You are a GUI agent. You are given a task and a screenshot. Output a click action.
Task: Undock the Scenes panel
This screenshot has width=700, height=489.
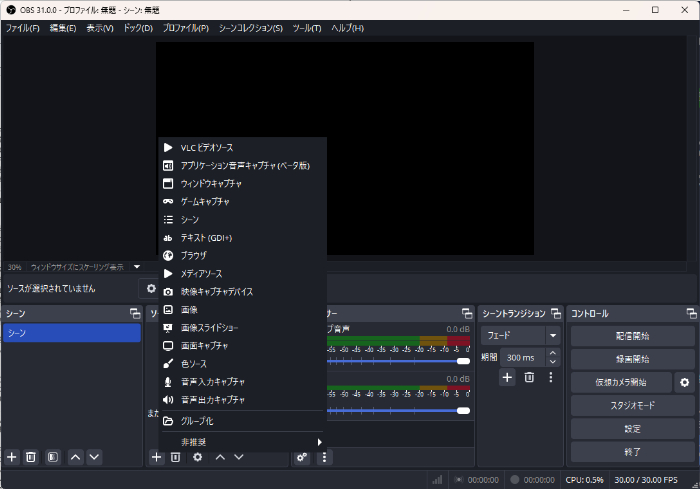(x=135, y=314)
